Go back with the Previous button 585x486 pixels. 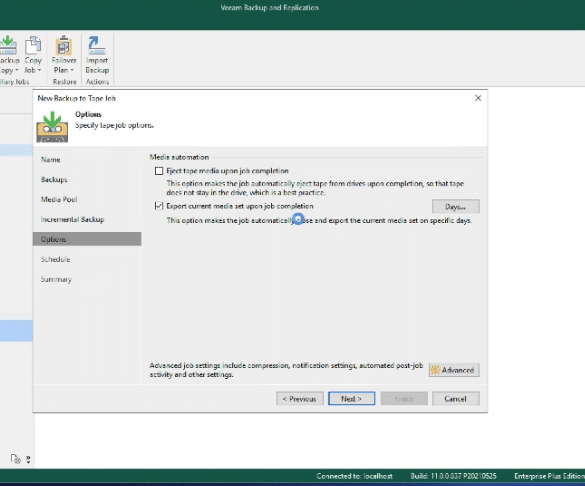tap(300, 399)
